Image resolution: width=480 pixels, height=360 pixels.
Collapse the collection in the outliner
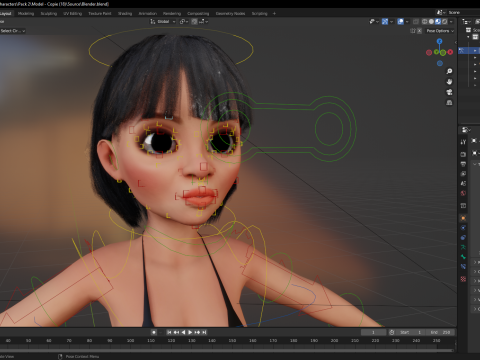point(468,37)
